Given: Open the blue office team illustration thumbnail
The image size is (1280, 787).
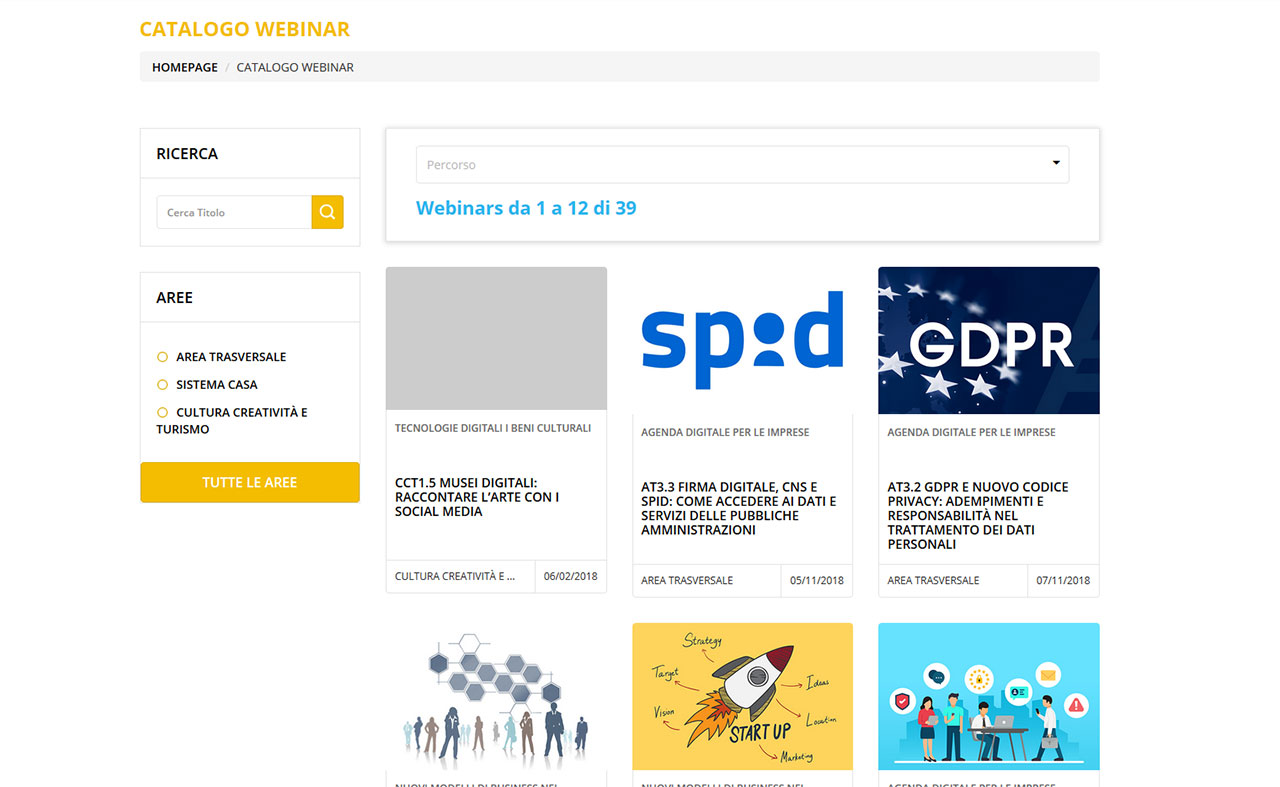Looking at the screenshot, I should click(988, 696).
